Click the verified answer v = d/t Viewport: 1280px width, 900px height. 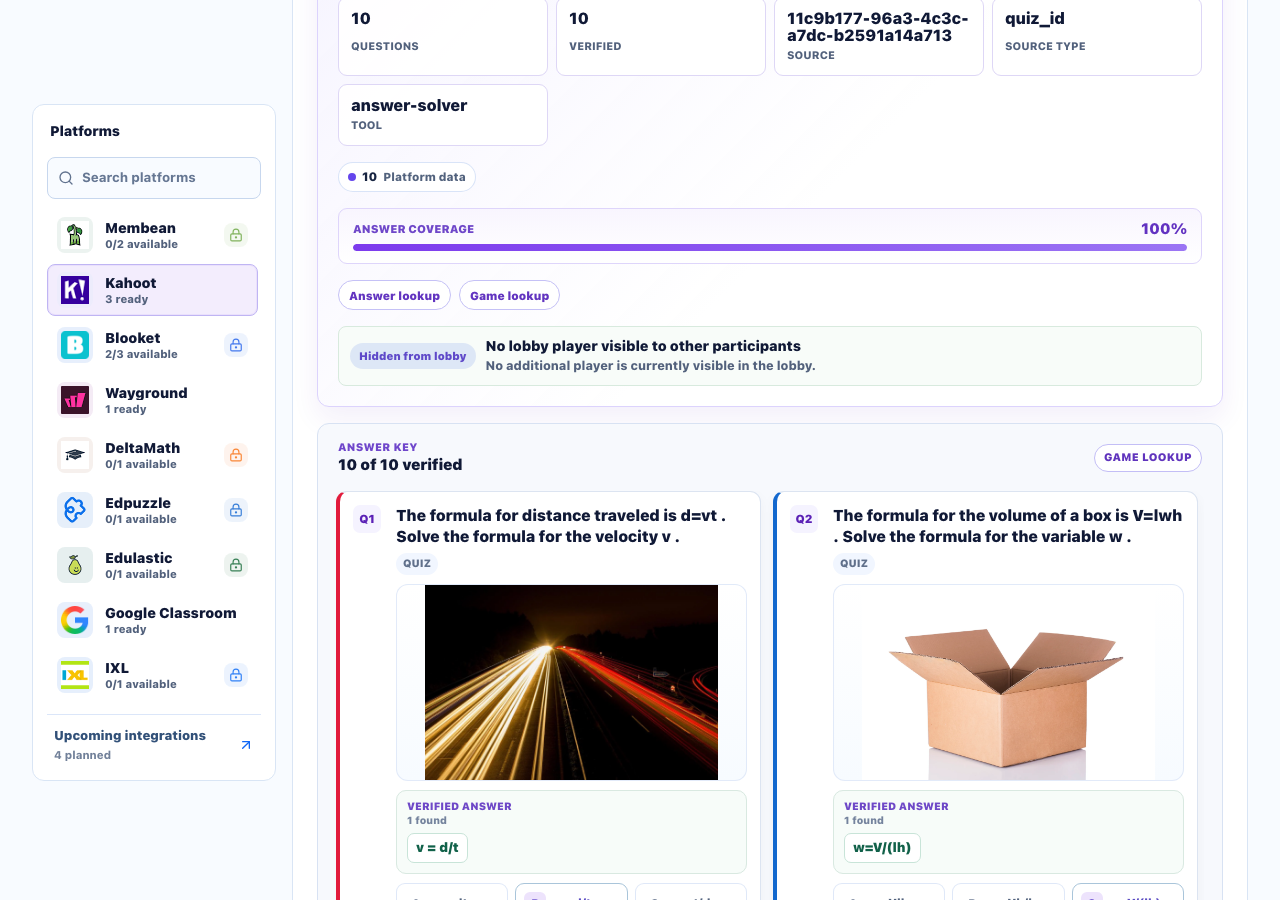(x=437, y=848)
